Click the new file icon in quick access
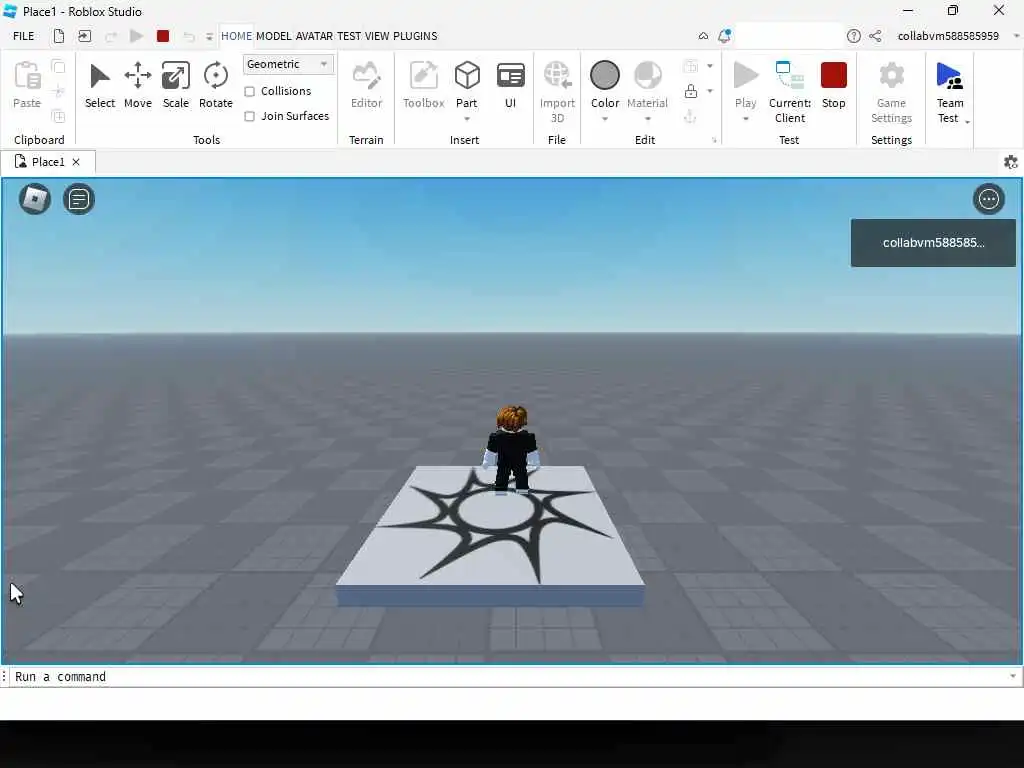This screenshot has height=768, width=1024. point(59,36)
